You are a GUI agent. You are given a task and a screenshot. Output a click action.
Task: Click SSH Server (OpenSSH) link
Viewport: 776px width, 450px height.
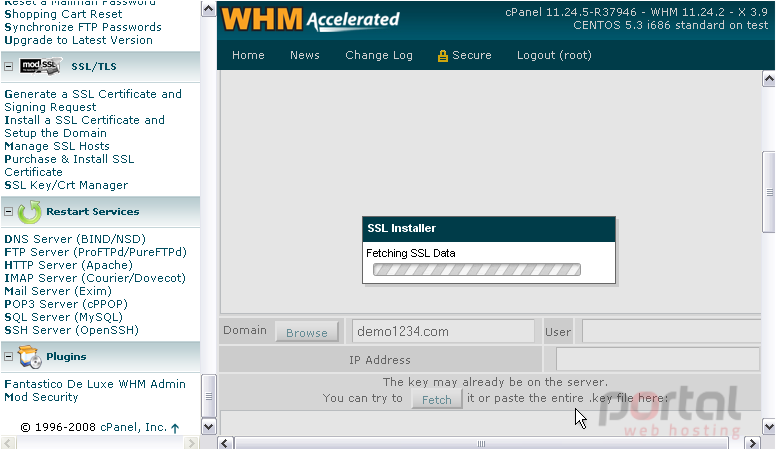point(71,330)
